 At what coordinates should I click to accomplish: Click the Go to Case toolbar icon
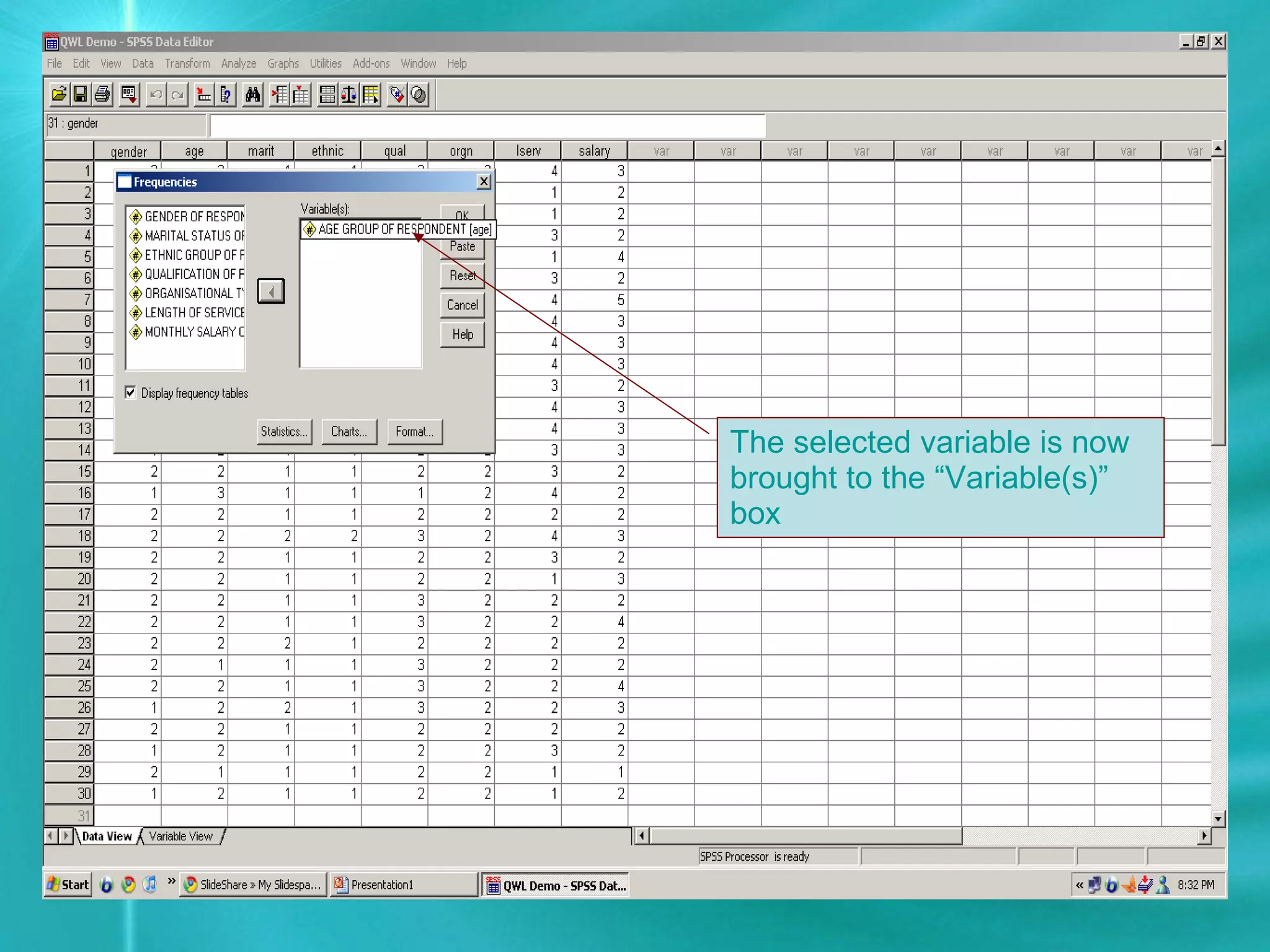204,95
